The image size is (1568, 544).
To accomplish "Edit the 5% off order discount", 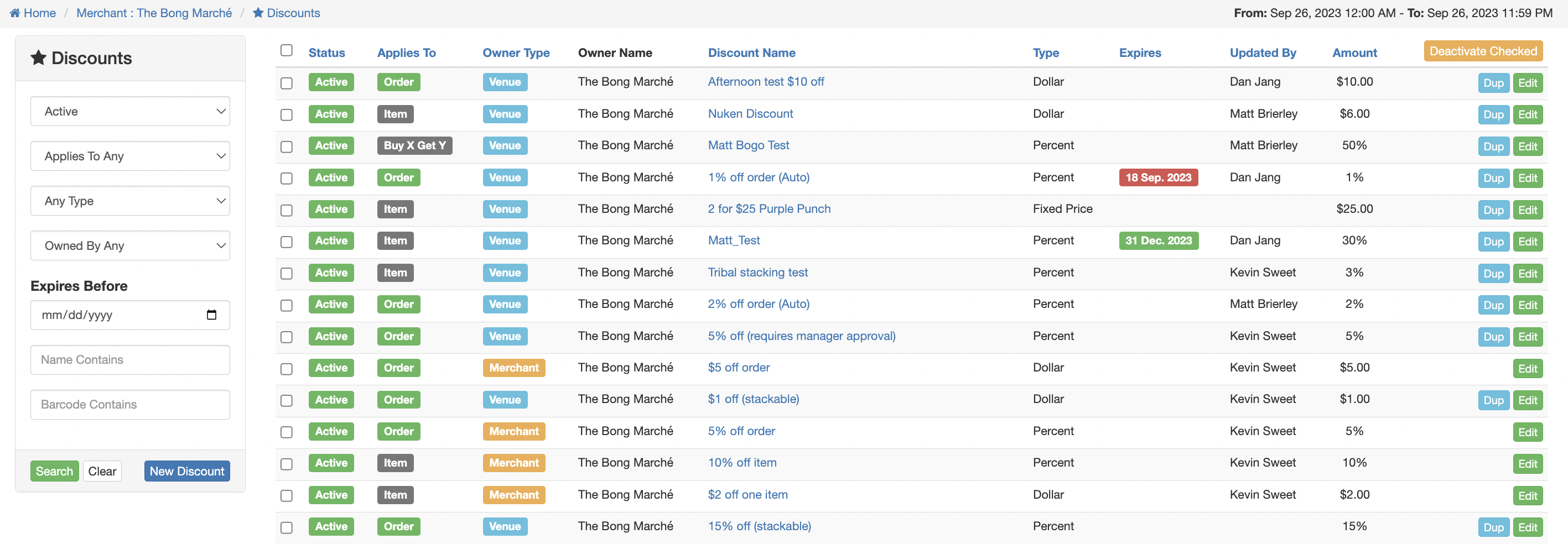I will pos(1527,432).
